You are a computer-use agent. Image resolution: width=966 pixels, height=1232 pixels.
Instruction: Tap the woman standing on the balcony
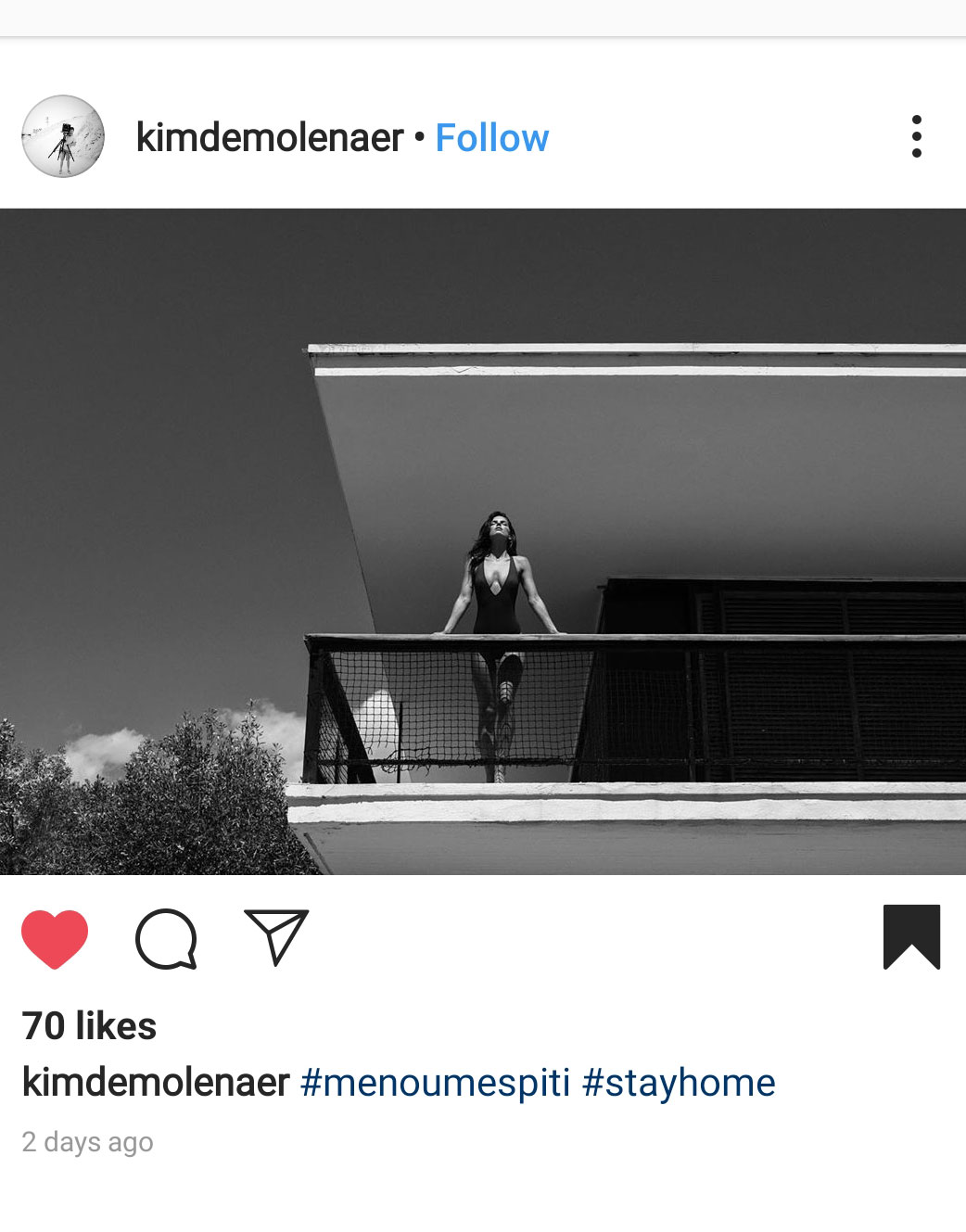pos(499,640)
